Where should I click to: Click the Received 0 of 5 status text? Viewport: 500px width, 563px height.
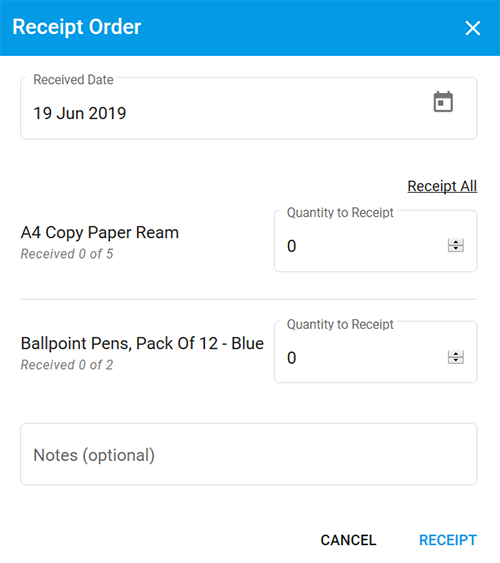(x=67, y=254)
